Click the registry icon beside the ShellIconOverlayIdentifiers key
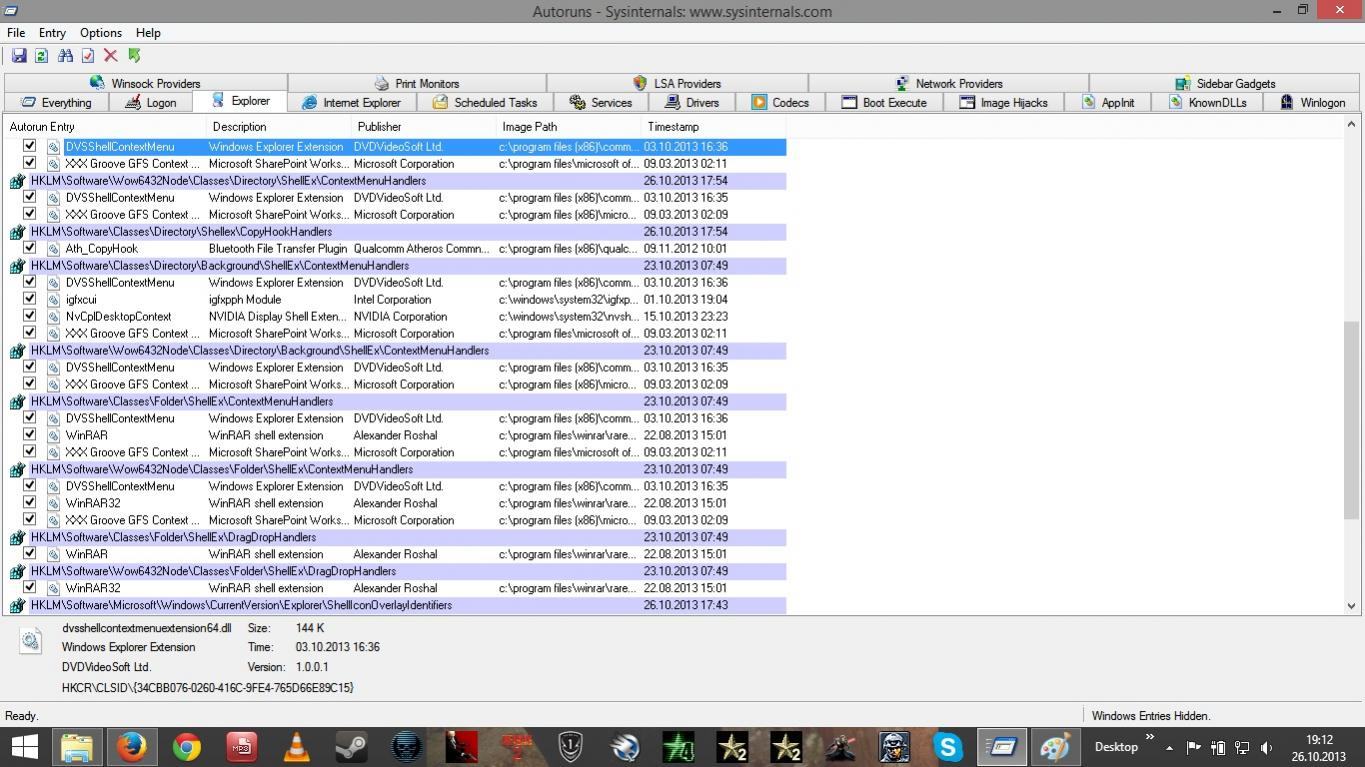Viewport: 1365px width, 767px height. click(x=17, y=606)
